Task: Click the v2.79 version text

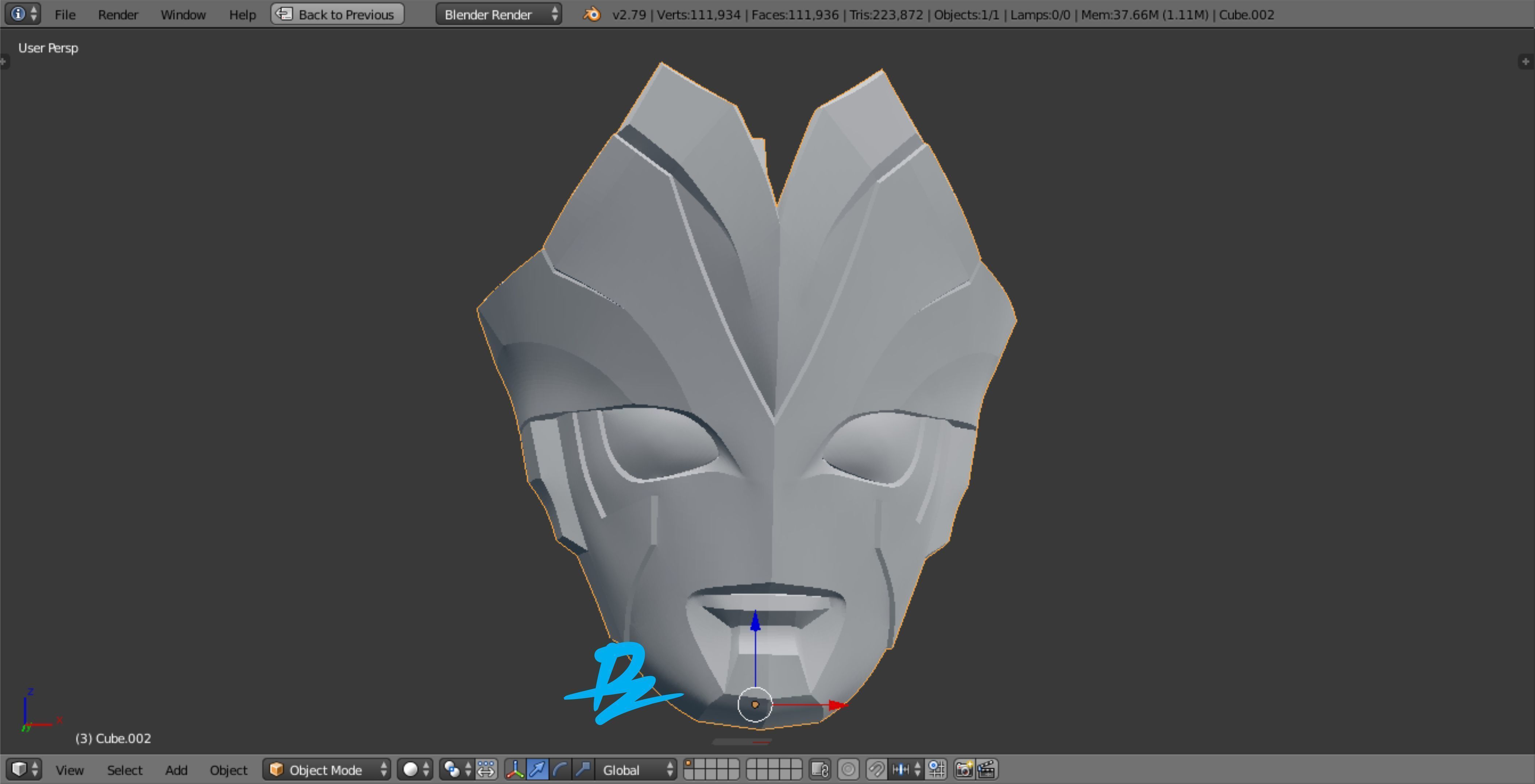Action: coord(629,14)
